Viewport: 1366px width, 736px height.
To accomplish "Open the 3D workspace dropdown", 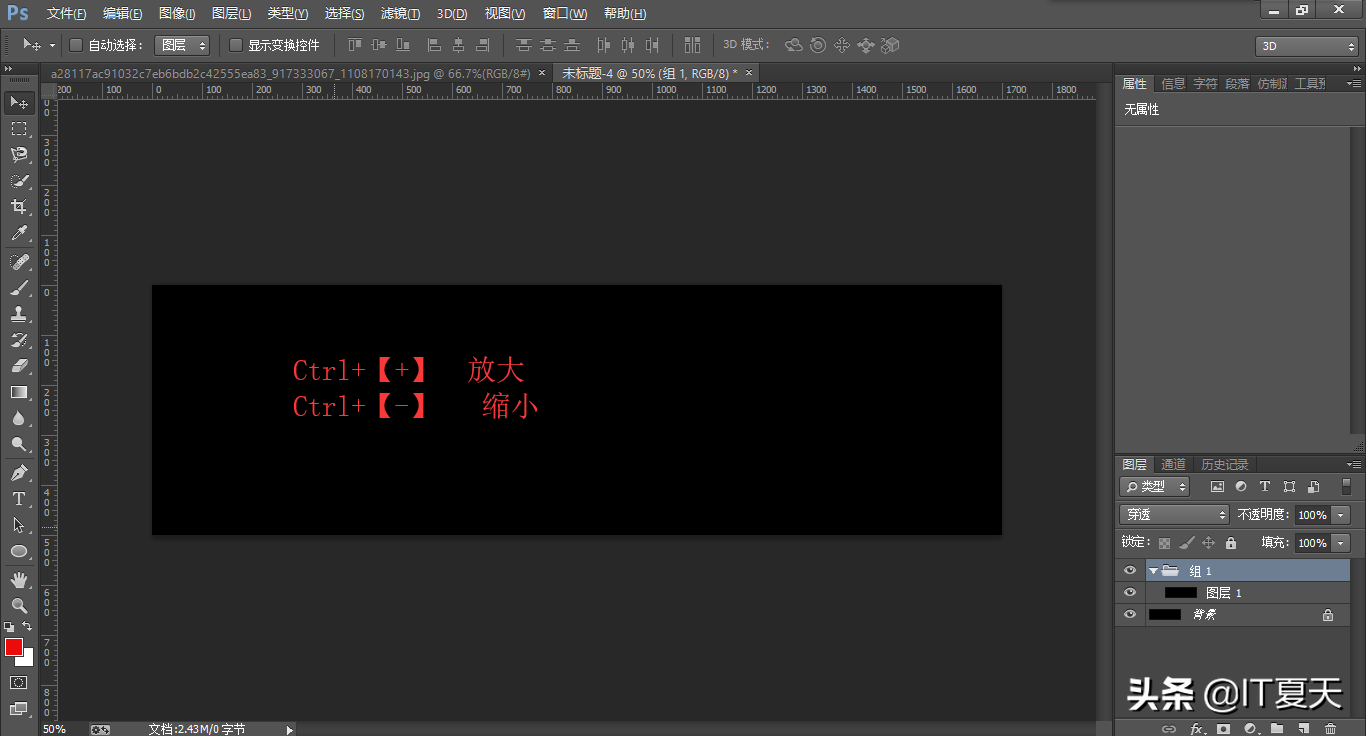I will 1307,46.
